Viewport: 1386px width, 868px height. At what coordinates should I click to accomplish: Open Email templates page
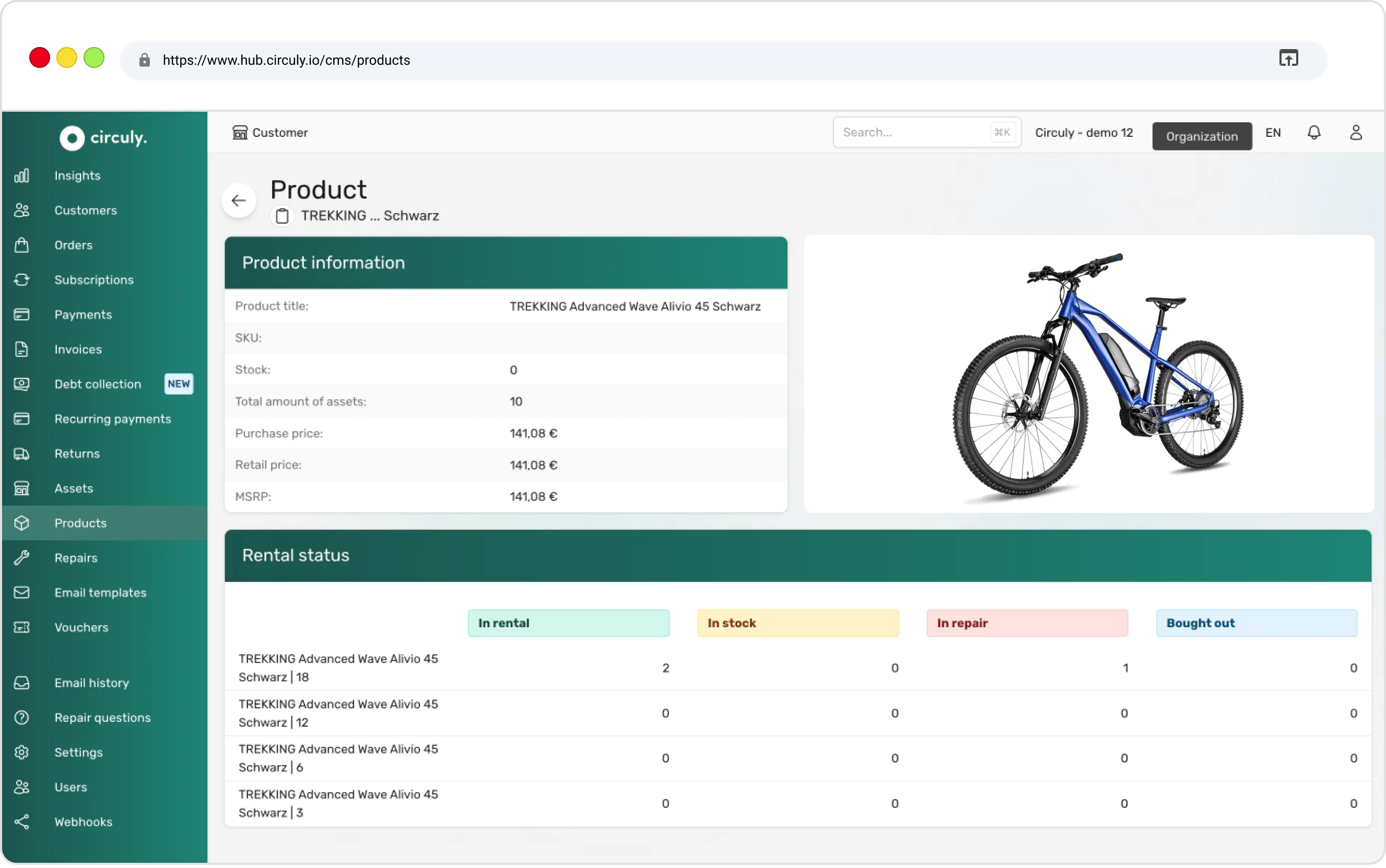point(100,592)
